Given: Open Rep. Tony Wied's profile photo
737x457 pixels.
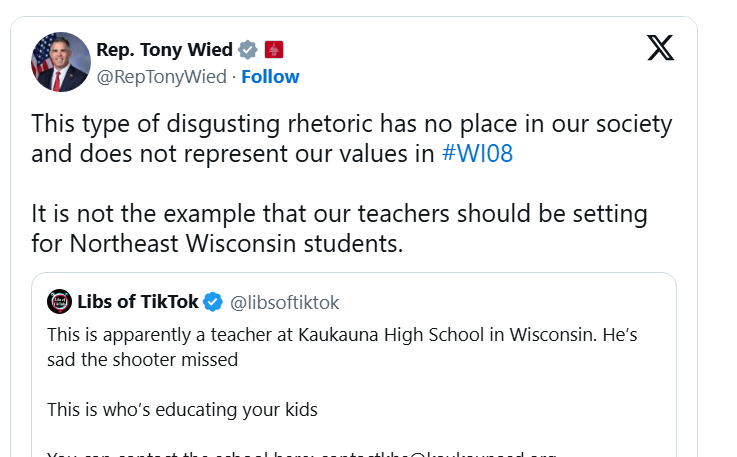Looking at the screenshot, I should click(56, 62).
